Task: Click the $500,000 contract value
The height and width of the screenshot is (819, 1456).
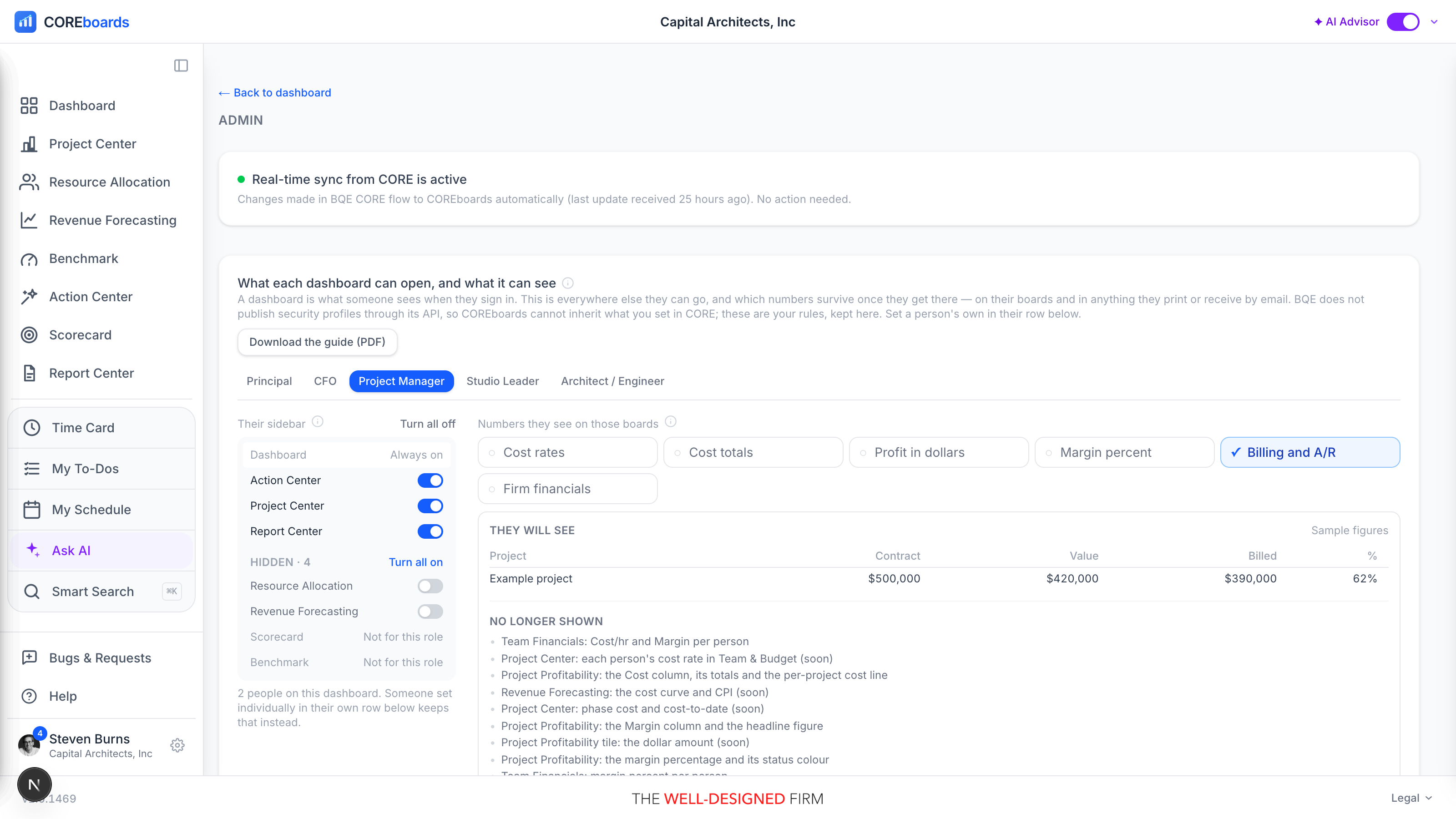Action: [894, 579]
